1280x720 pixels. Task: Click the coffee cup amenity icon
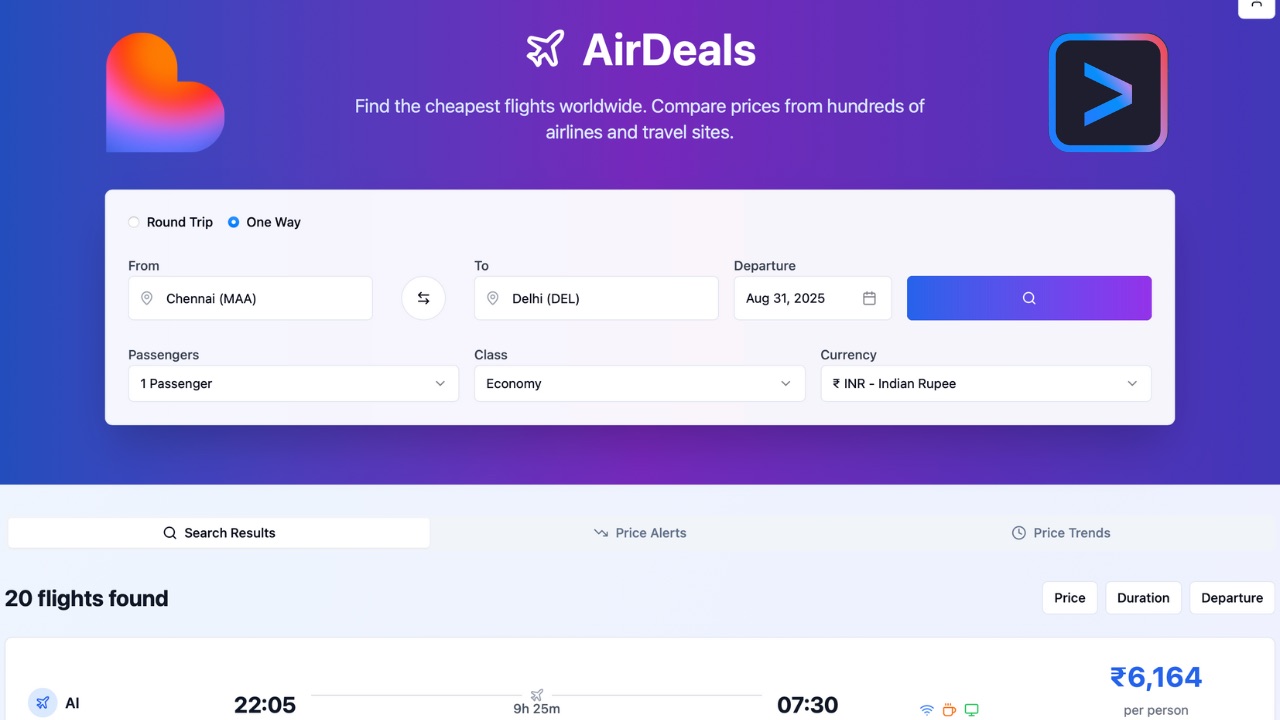pyautogui.click(x=949, y=710)
